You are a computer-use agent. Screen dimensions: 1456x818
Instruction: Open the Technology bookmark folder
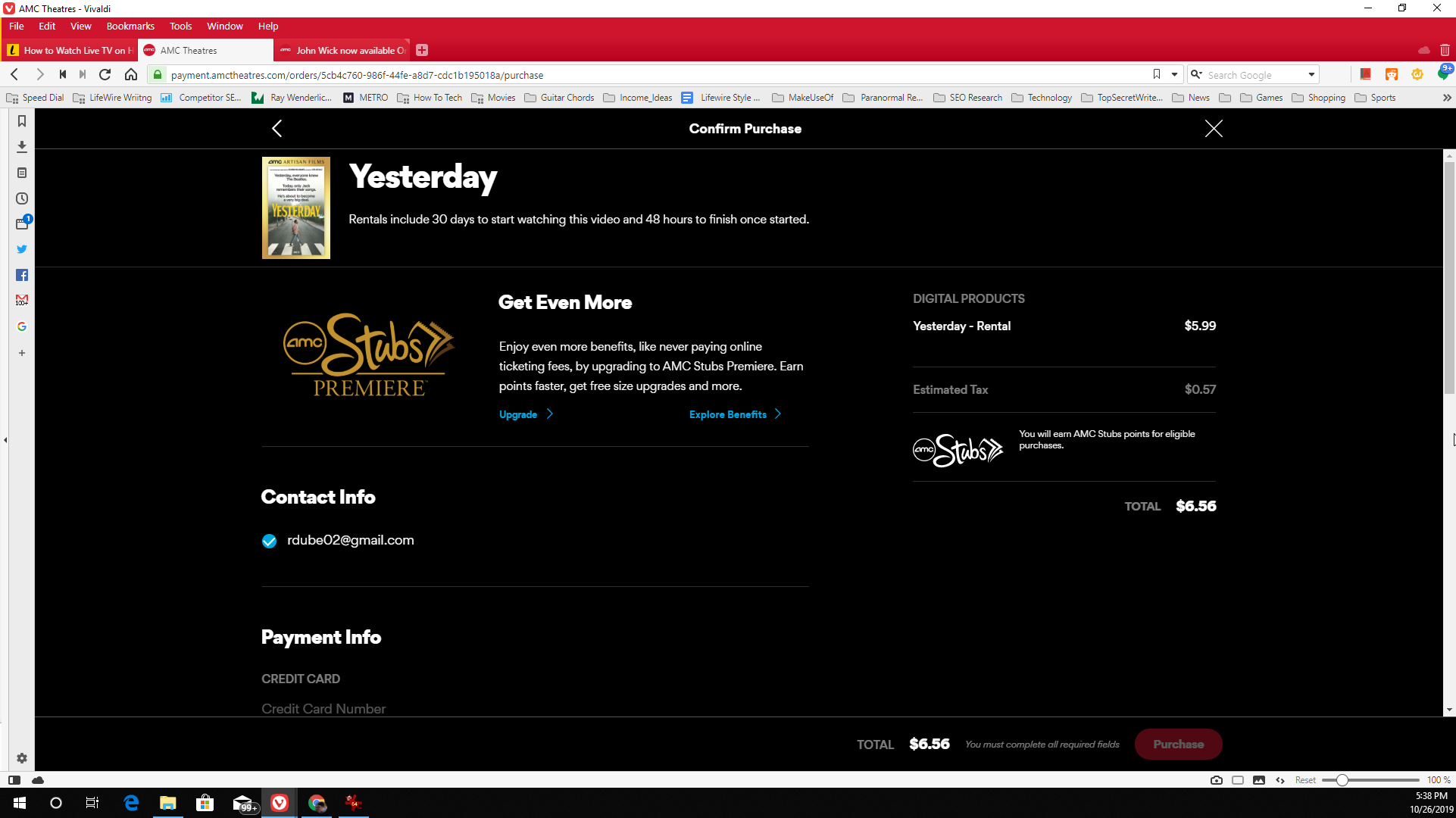[1042, 98]
